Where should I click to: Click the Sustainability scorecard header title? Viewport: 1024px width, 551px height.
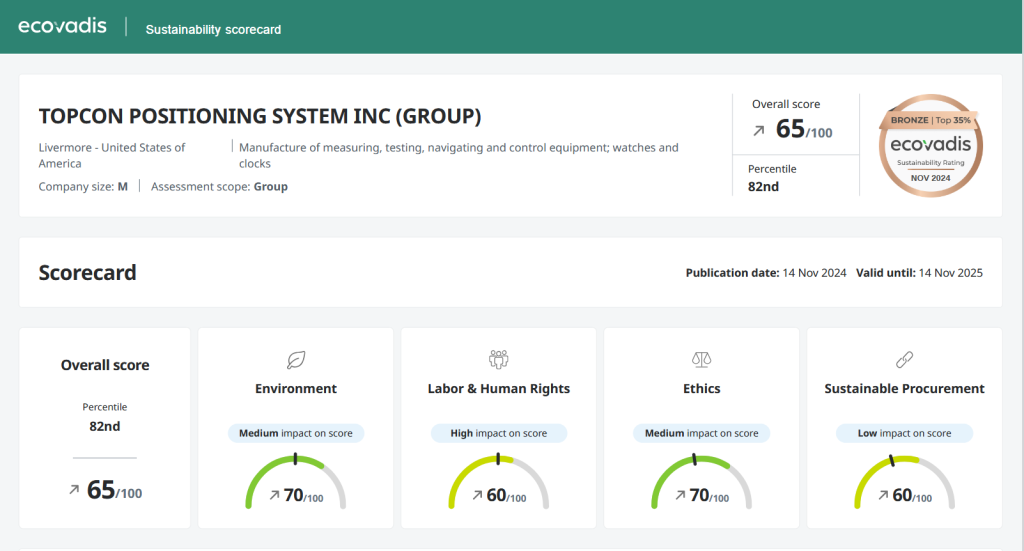point(213,29)
